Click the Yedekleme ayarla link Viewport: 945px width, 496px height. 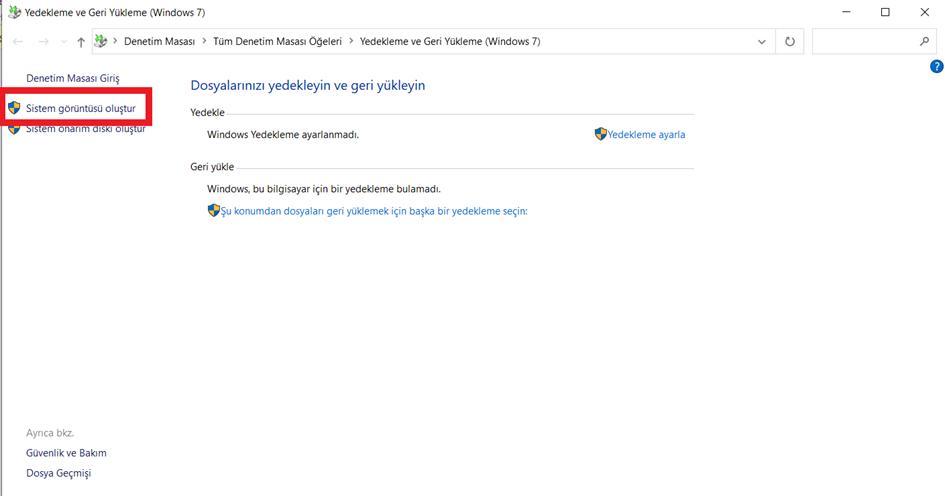point(646,134)
